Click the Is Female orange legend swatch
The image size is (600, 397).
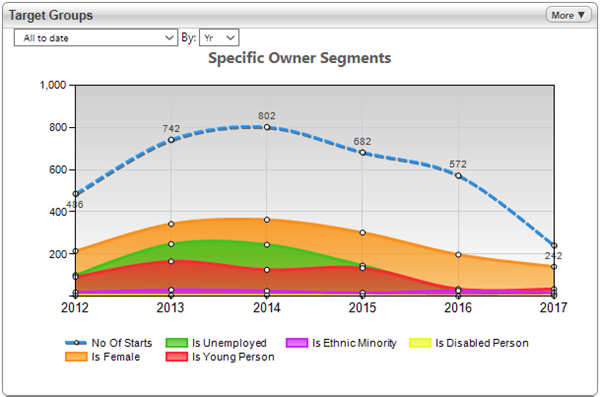[x=76, y=357]
